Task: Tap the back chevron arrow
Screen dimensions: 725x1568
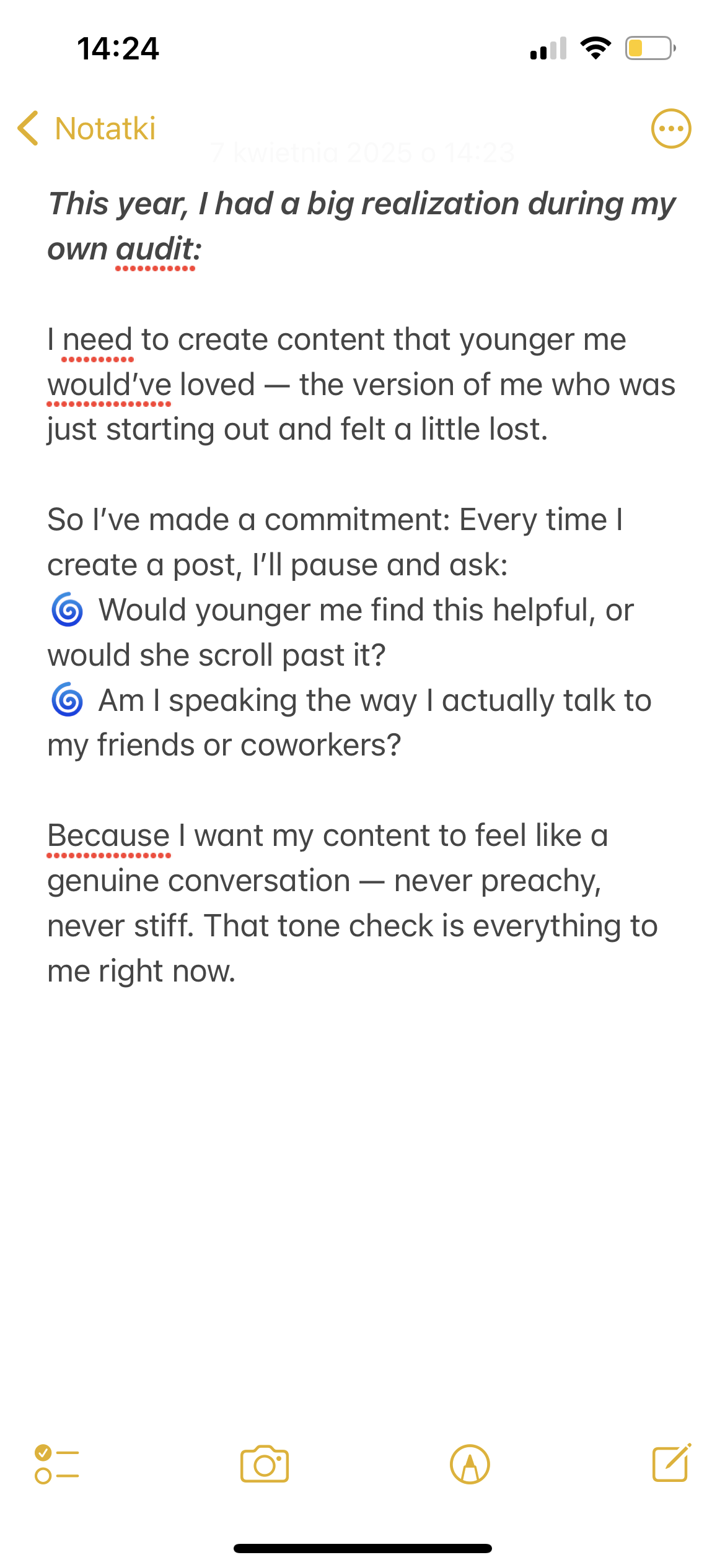Action: pos(29,128)
